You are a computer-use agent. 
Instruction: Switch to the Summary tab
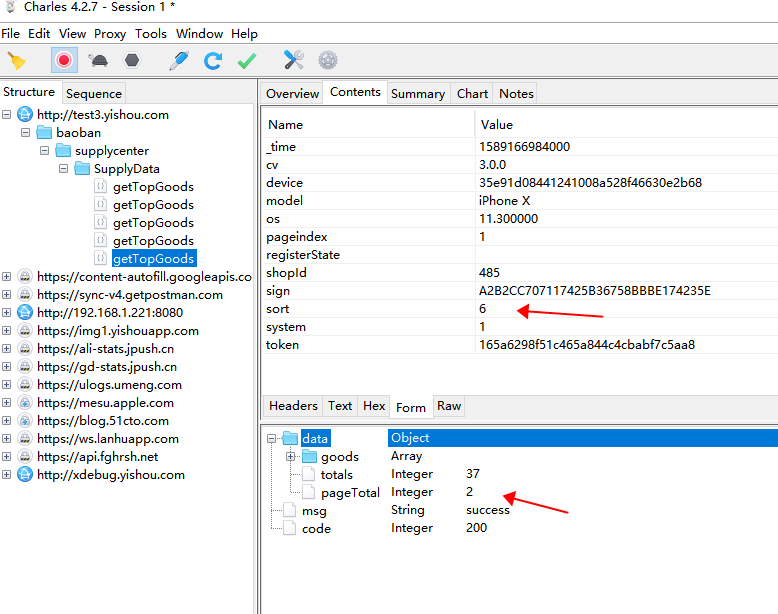pos(418,93)
